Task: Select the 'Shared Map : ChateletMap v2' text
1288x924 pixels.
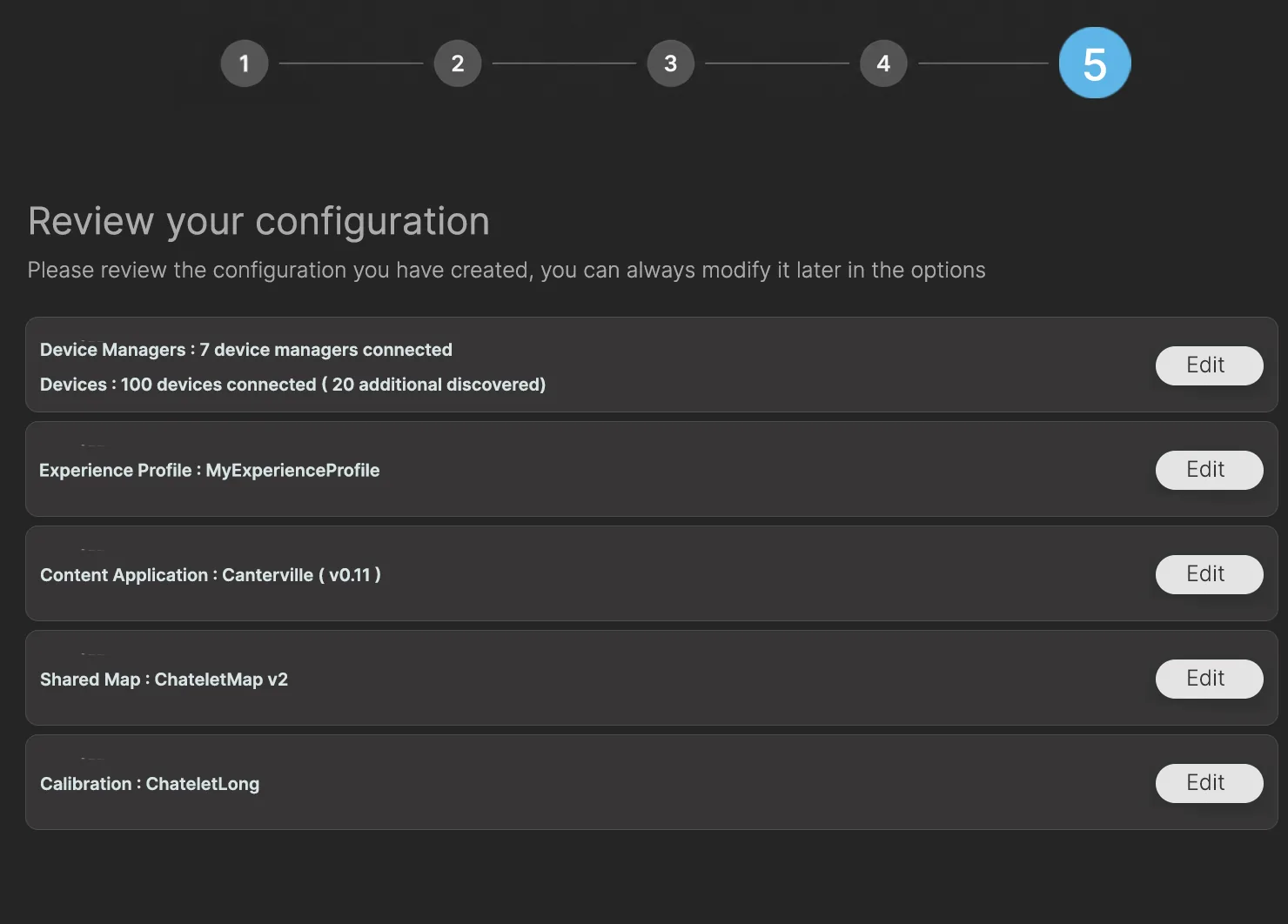Action: (164, 680)
